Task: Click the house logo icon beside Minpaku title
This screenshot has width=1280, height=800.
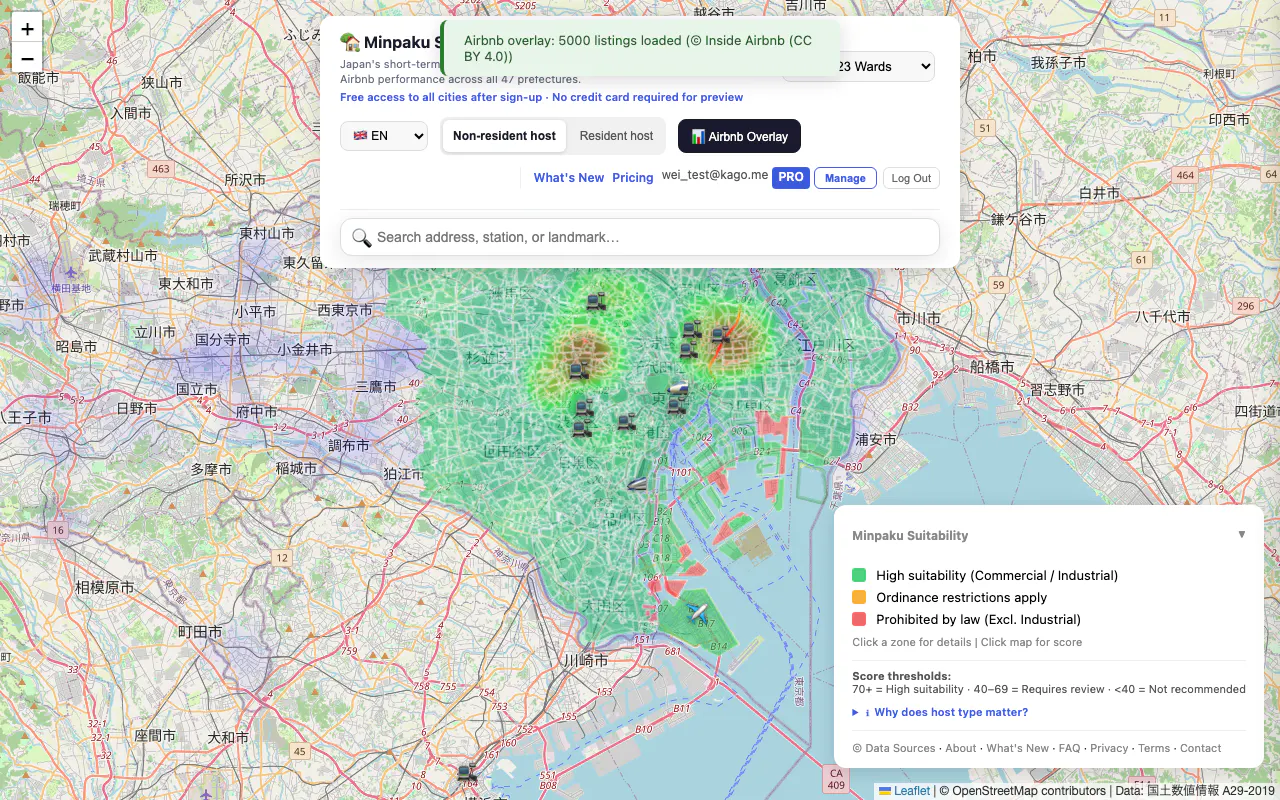Action: tap(350, 42)
